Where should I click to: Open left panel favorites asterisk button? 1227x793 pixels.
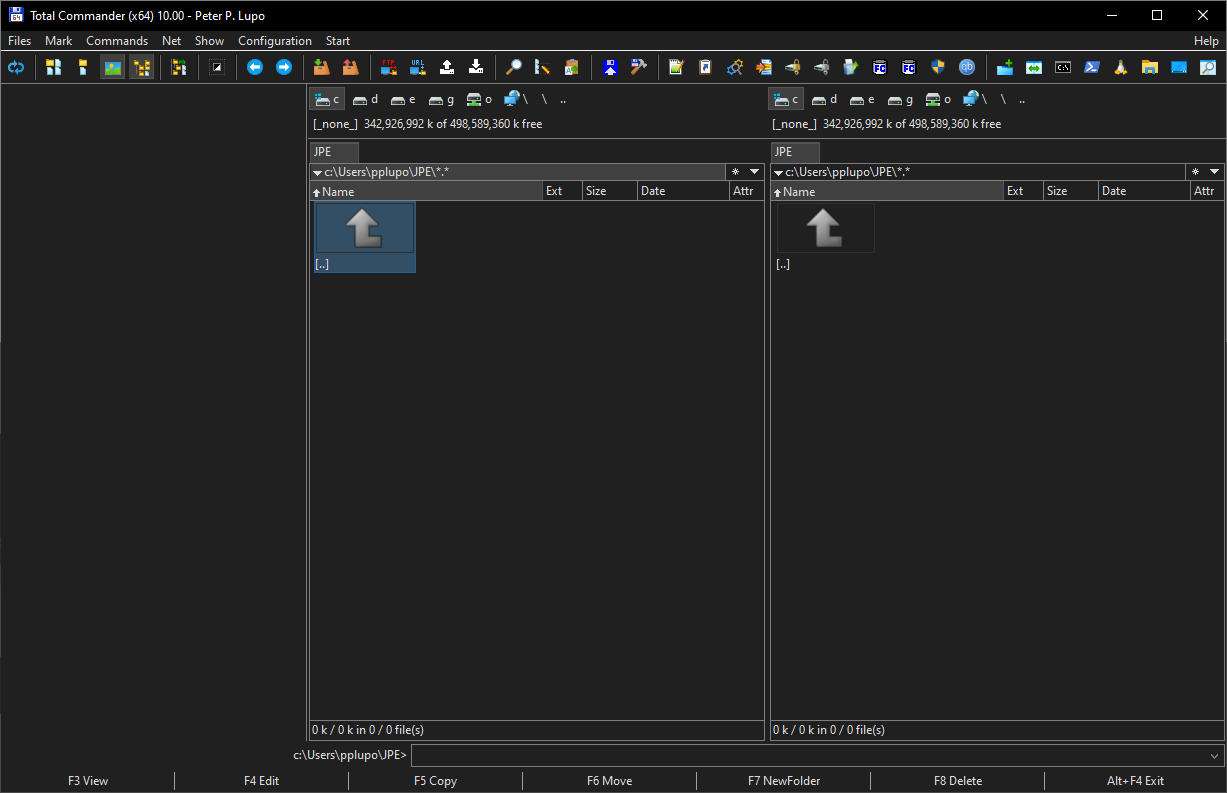point(735,172)
